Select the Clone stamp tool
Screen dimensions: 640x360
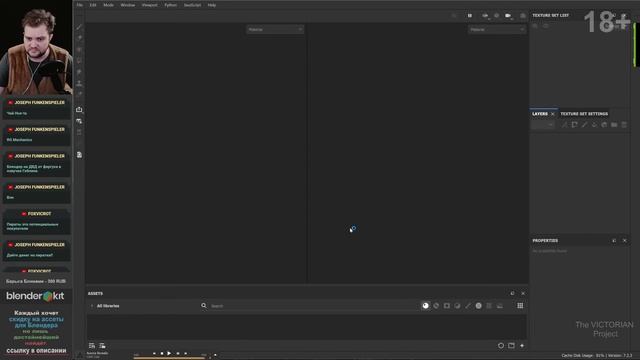point(79,83)
